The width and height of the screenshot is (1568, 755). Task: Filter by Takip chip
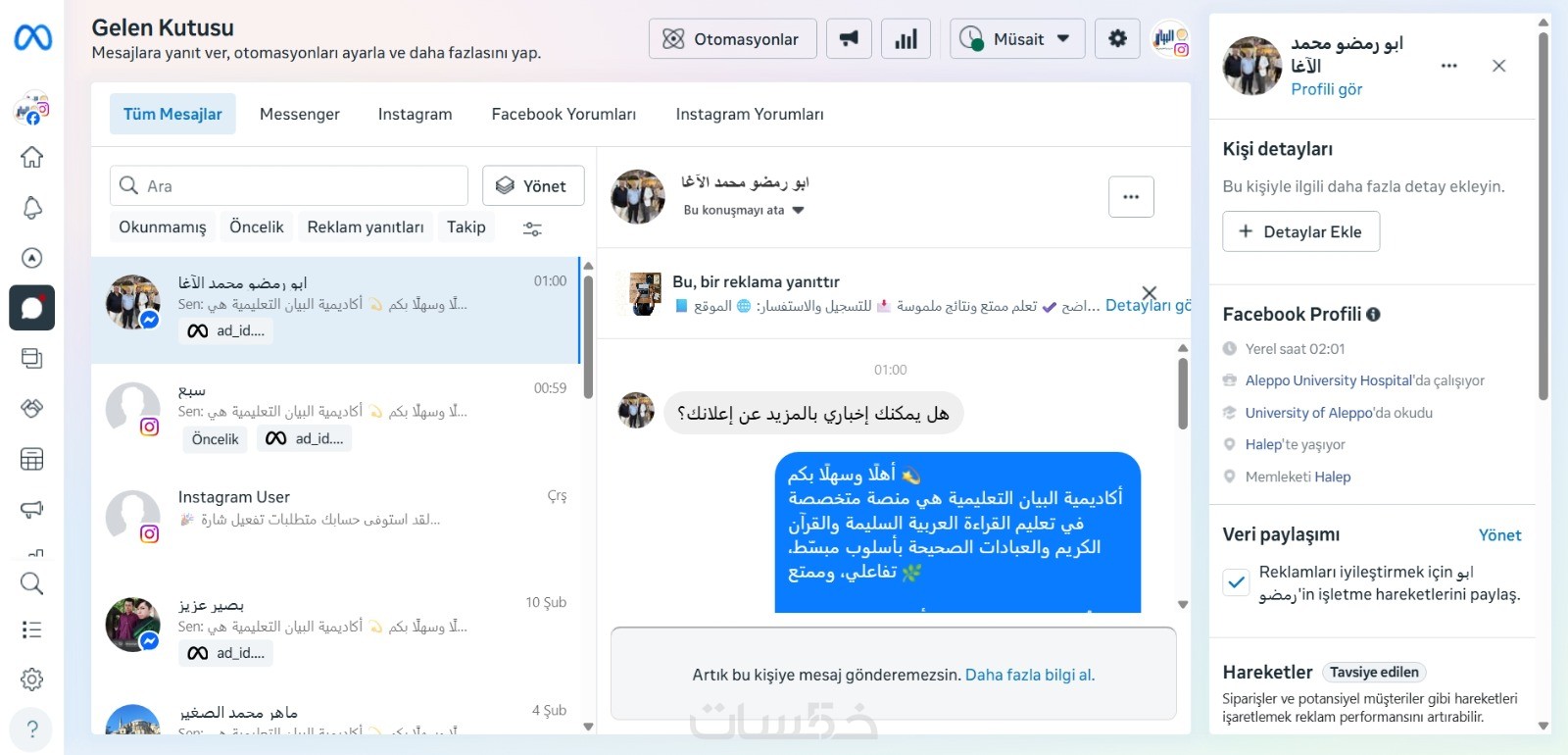466,226
